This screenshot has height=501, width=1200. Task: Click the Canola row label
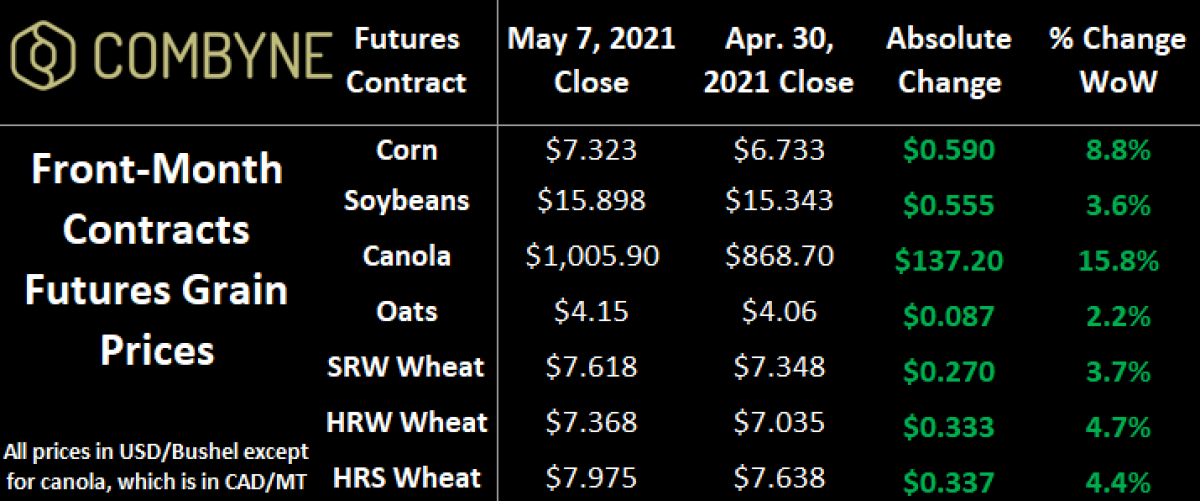pyautogui.click(x=406, y=255)
